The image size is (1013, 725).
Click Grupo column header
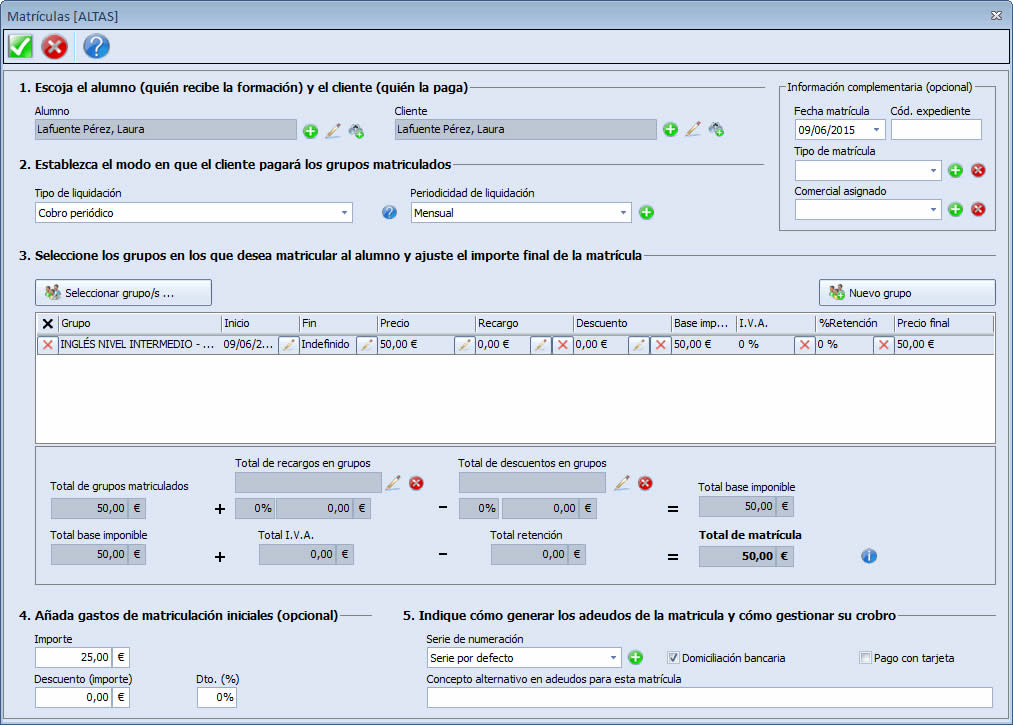point(140,323)
